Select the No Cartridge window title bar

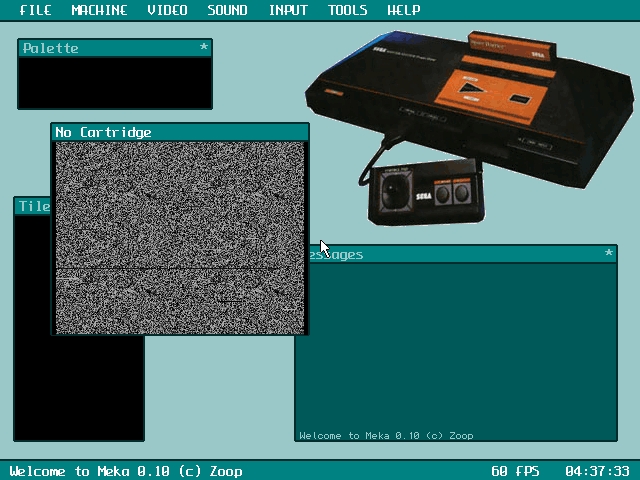180,132
